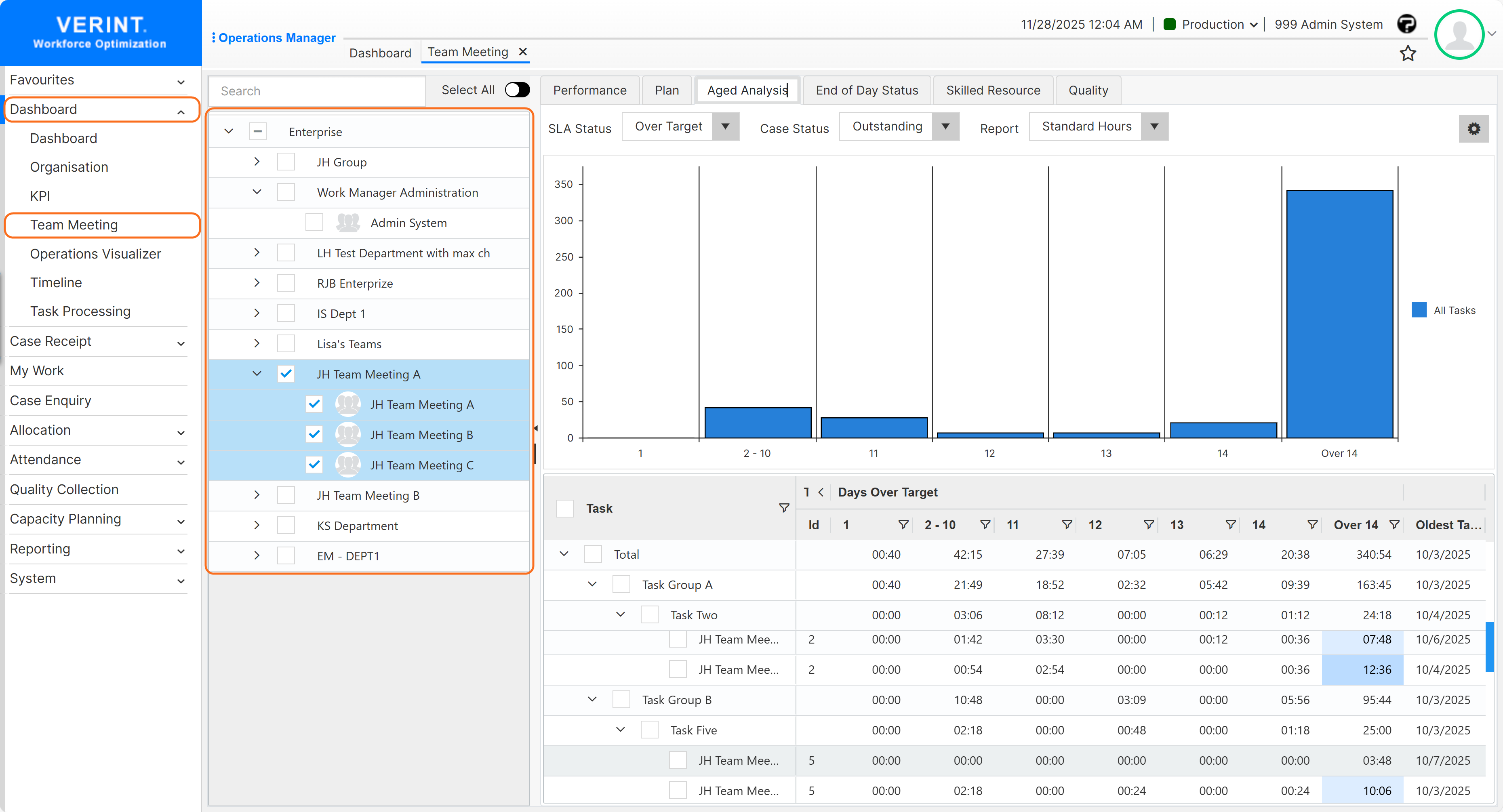
Task: Click the user avatar in top right
Action: coord(1459,34)
